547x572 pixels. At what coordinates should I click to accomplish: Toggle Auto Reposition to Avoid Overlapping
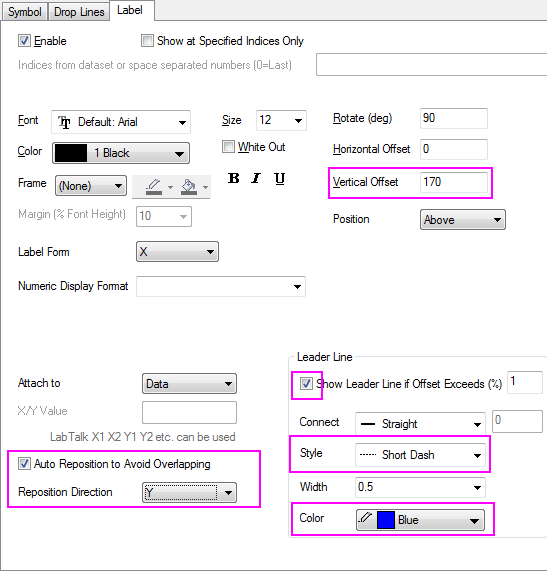pos(24,464)
